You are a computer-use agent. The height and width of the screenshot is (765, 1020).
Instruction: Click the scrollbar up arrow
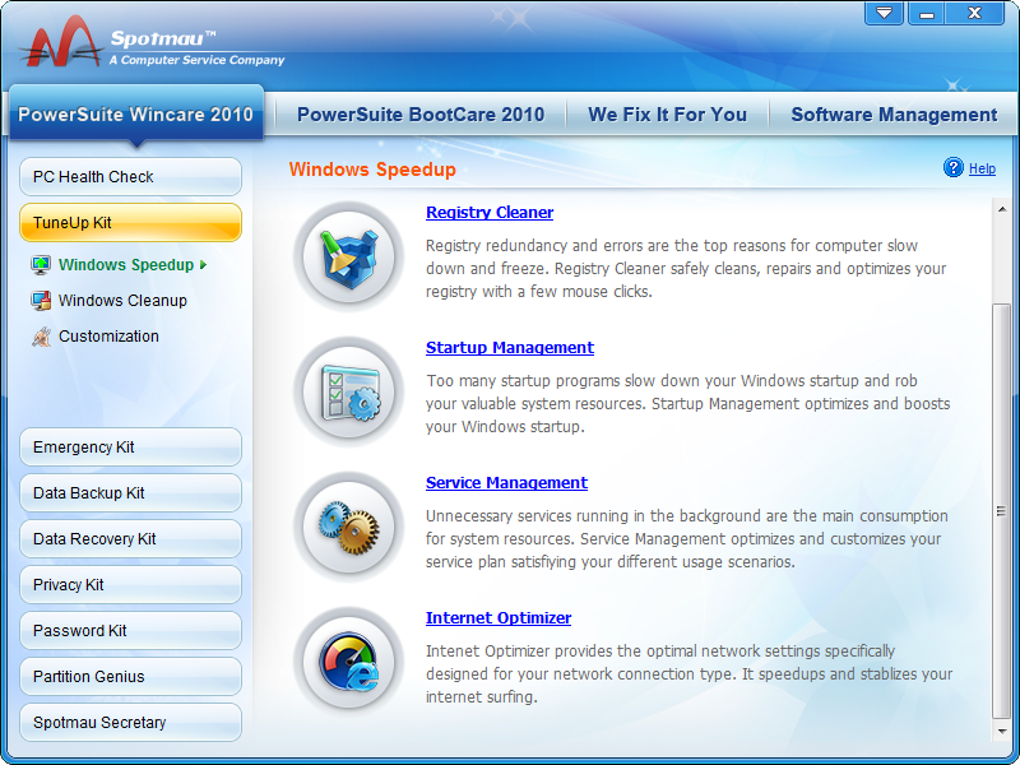1002,209
